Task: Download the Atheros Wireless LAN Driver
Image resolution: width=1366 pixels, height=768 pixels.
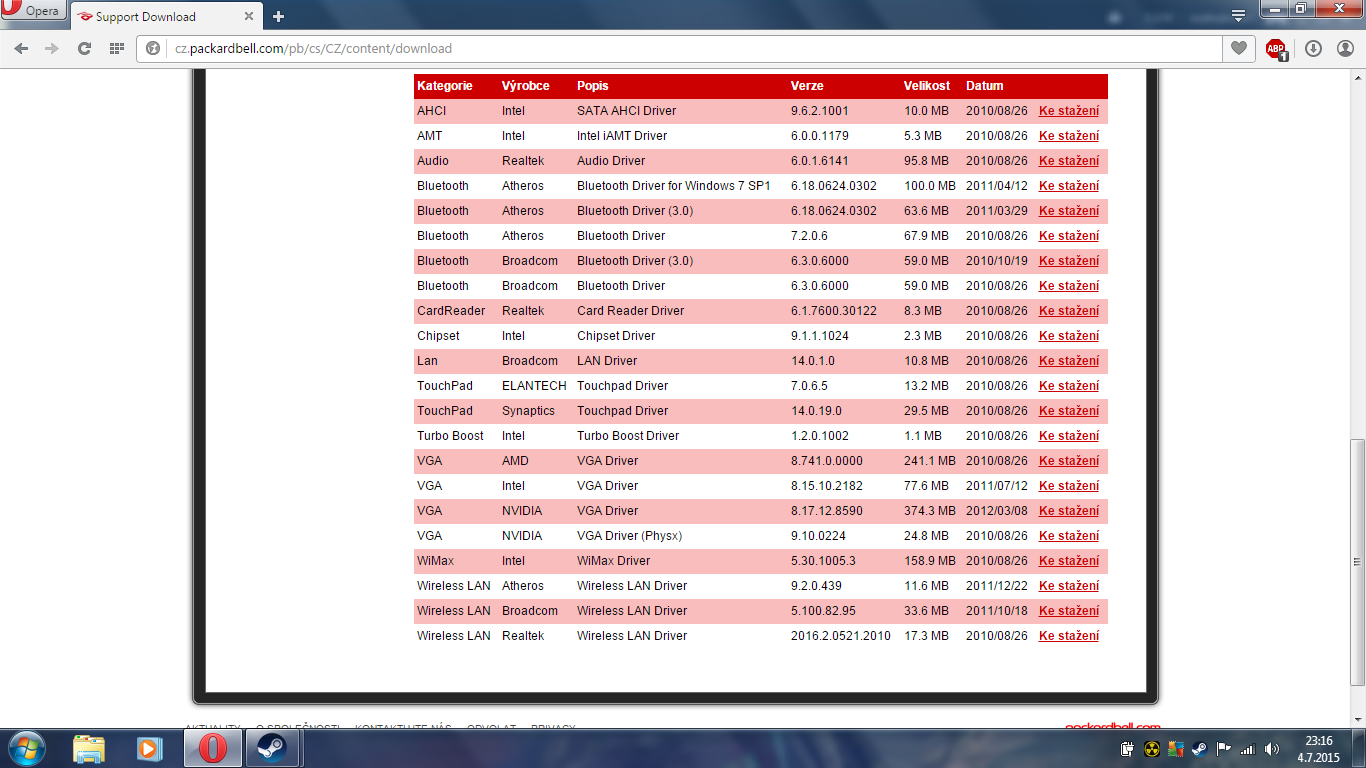Action: click(x=1069, y=586)
